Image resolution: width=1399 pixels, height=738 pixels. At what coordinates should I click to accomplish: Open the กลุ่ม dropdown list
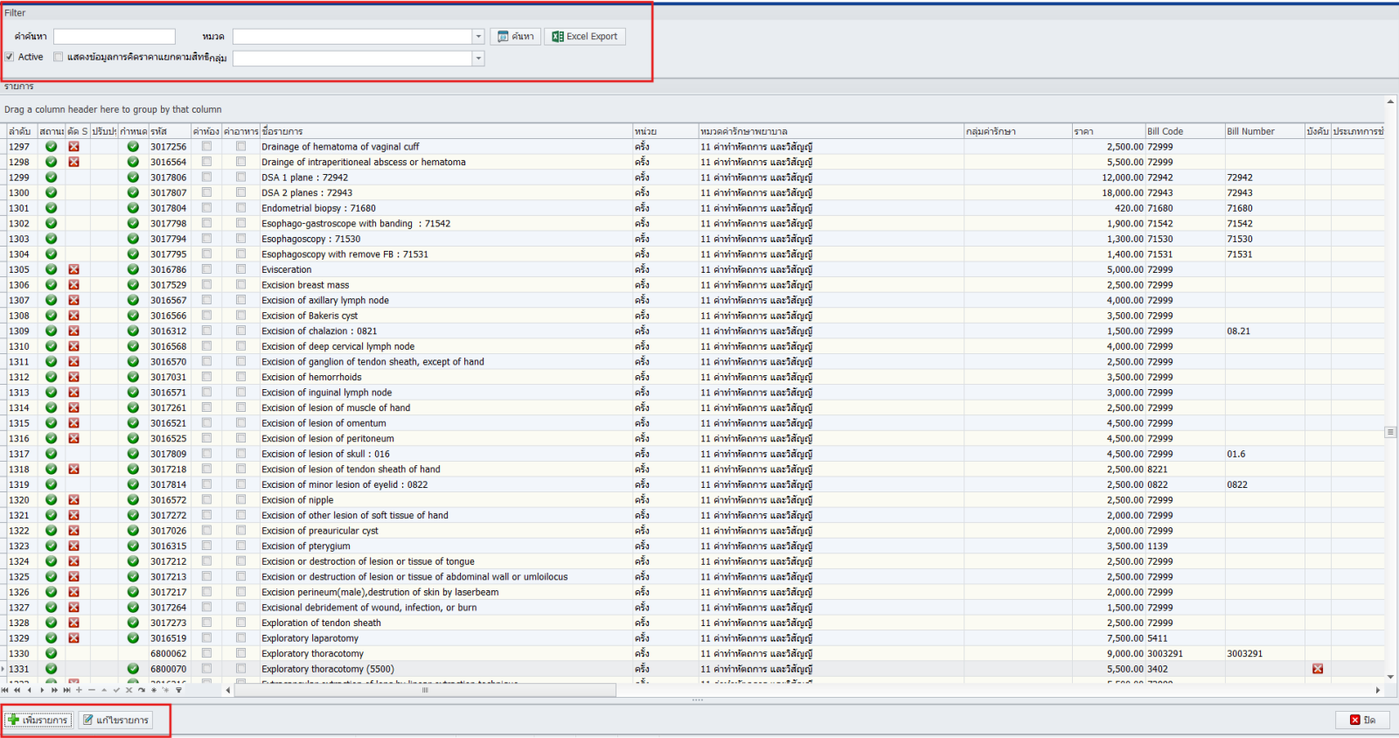(x=478, y=59)
